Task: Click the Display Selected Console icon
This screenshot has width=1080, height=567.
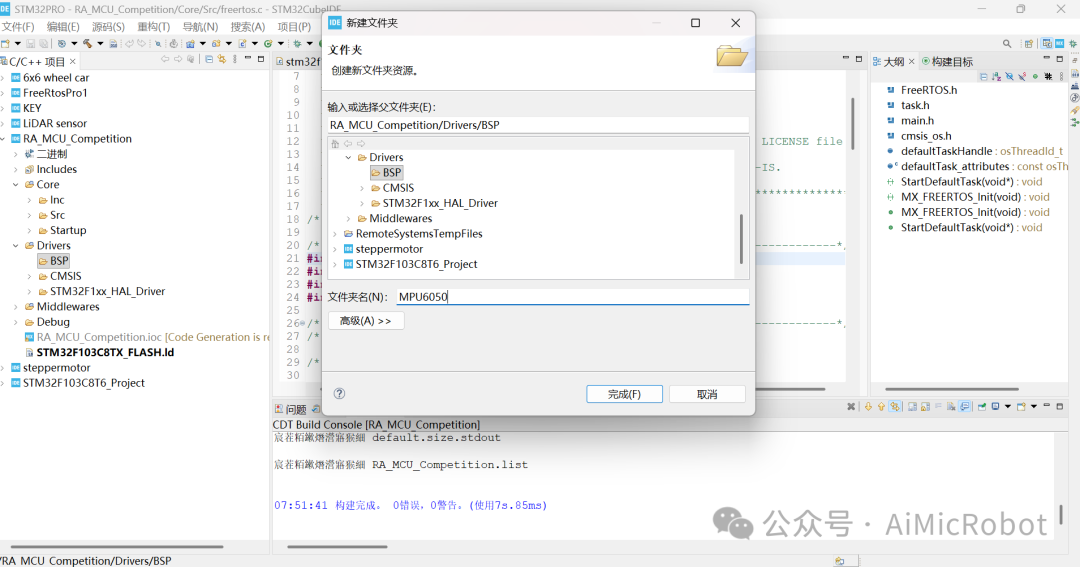Action: 995,406
